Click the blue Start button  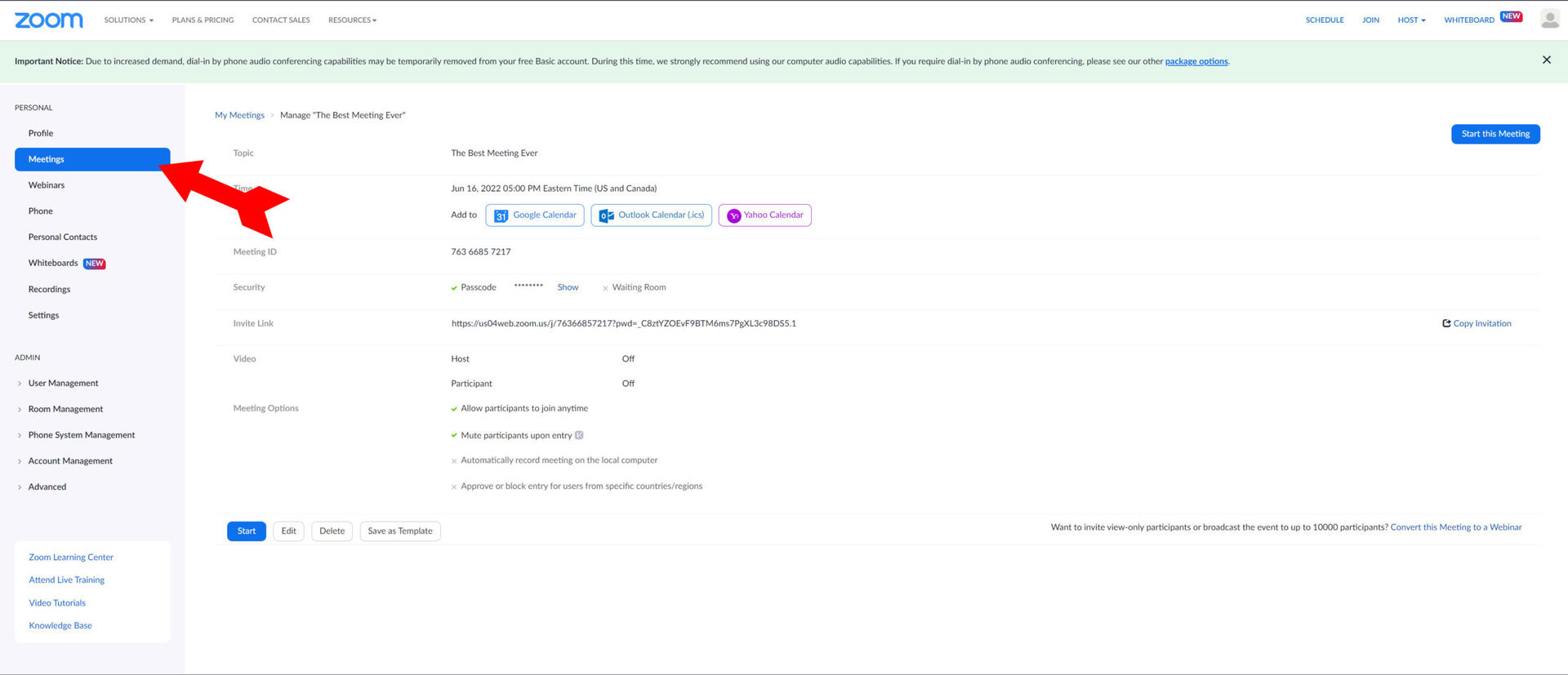click(x=247, y=531)
